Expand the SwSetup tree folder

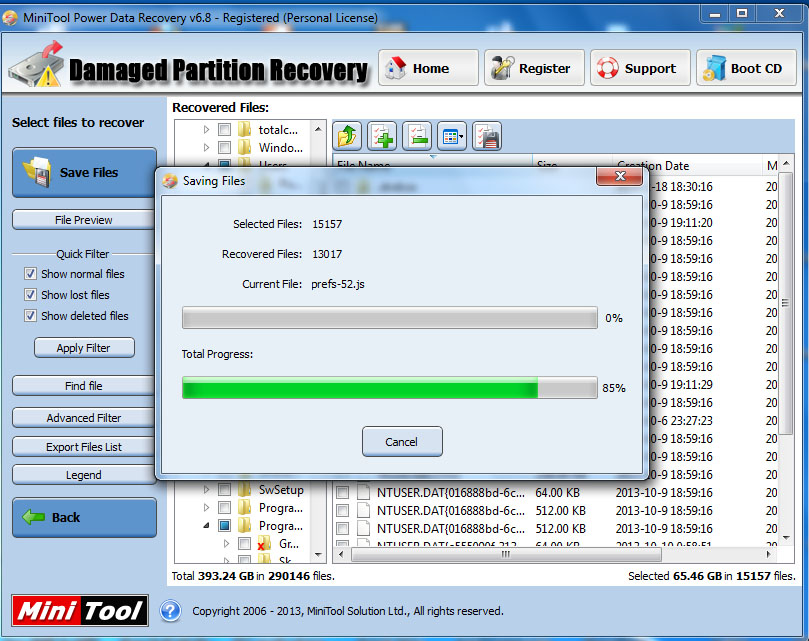coord(206,489)
